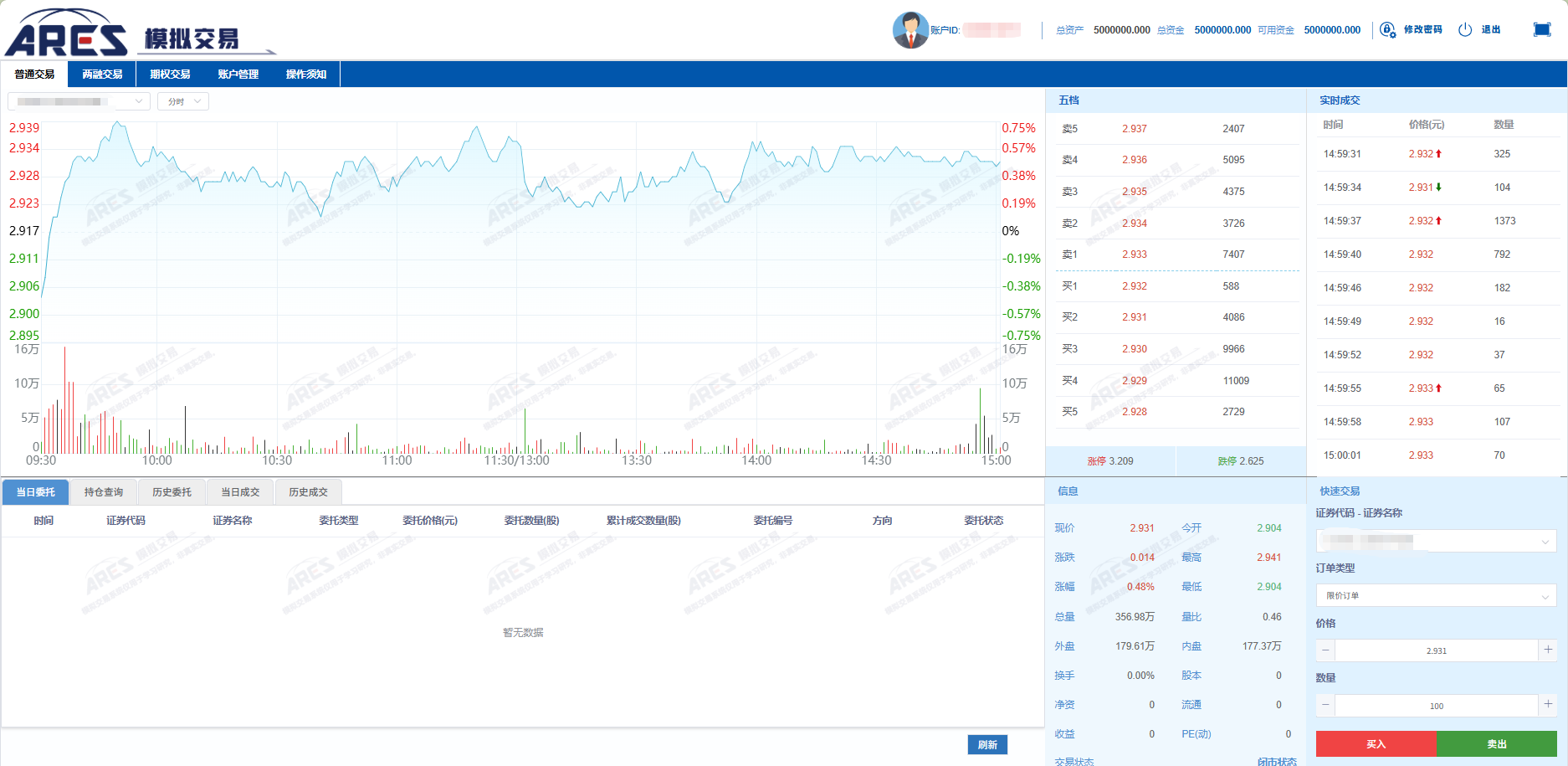Open the 历史成交 tab

coord(308,492)
